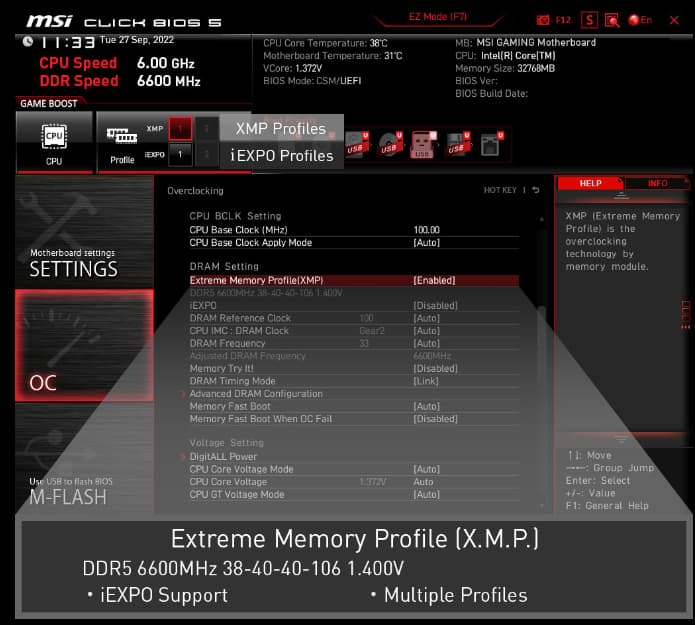The height and width of the screenshot is (625, 695).
Task: Enable iEXPO profile 1 button
Action: tap(179, 154)
